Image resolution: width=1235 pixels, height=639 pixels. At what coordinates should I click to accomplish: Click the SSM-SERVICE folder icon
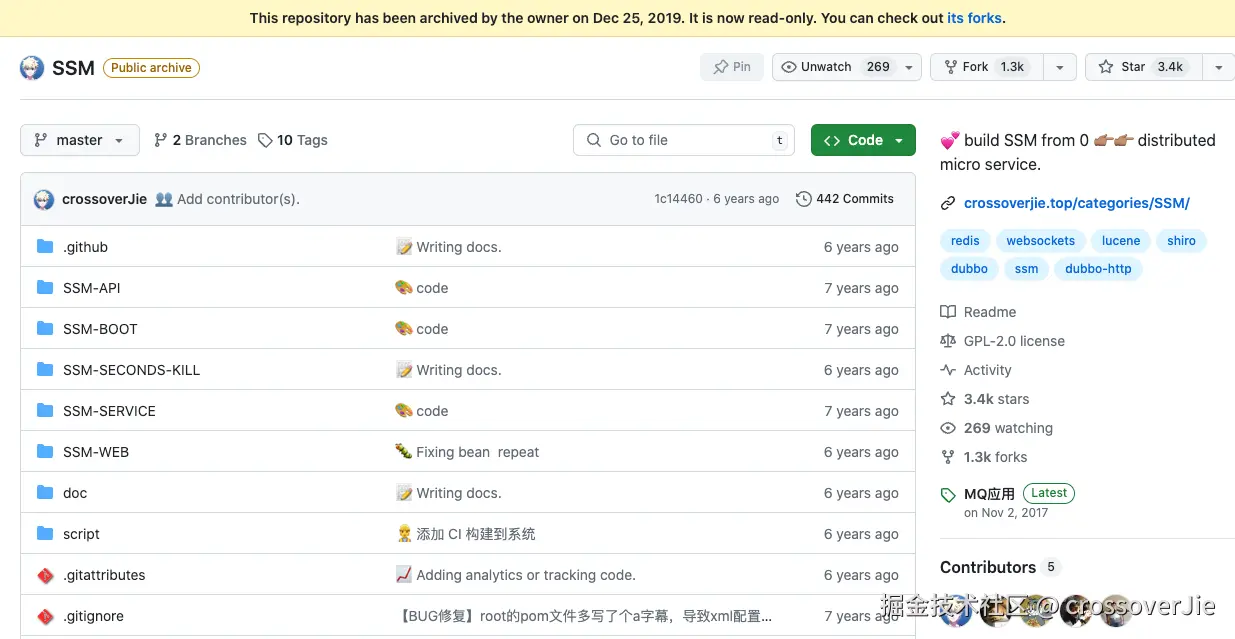(x=45, y=411)
